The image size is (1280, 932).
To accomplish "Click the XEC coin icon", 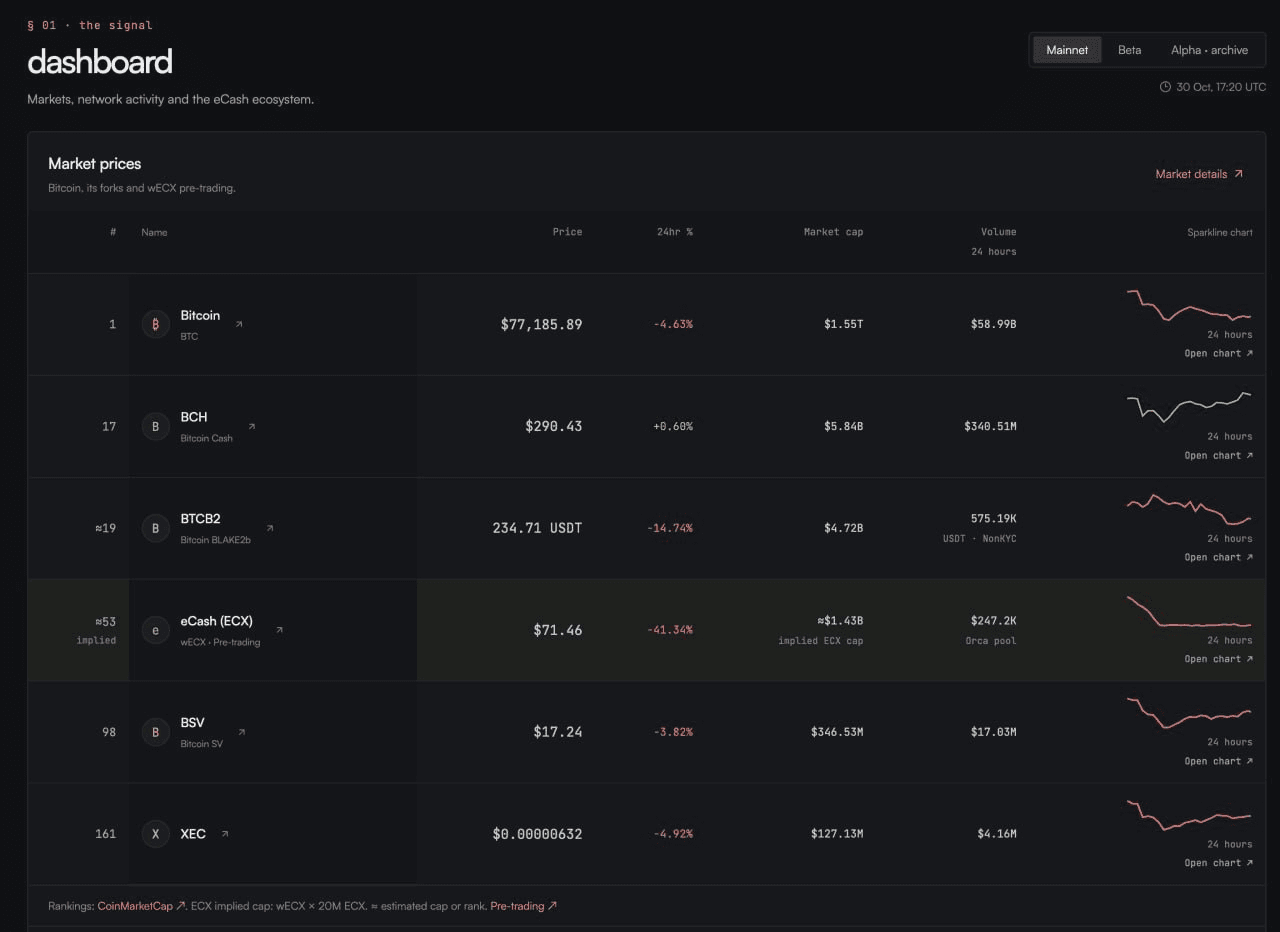I will coord(155,834).
